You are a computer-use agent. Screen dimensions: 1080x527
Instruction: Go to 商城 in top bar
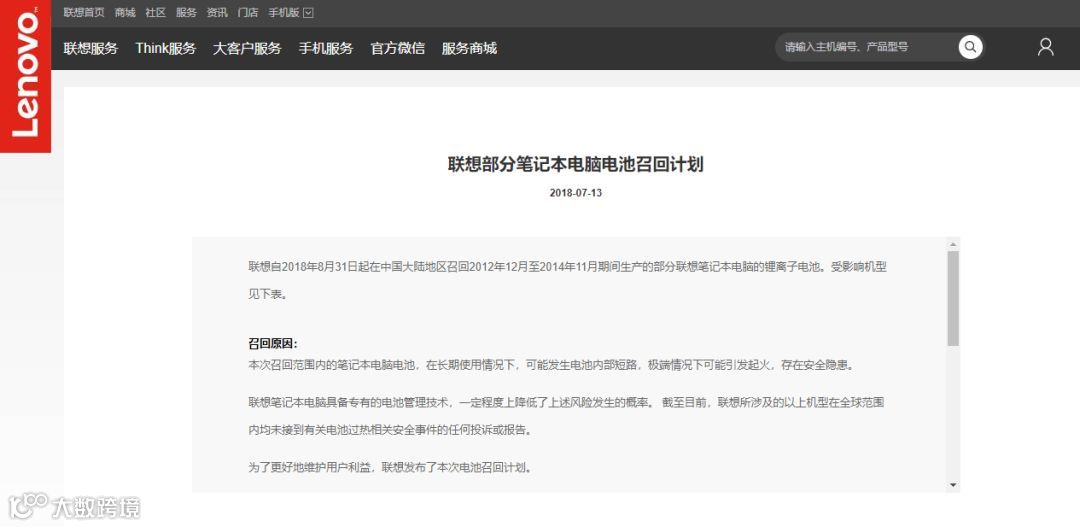point(125,12)
